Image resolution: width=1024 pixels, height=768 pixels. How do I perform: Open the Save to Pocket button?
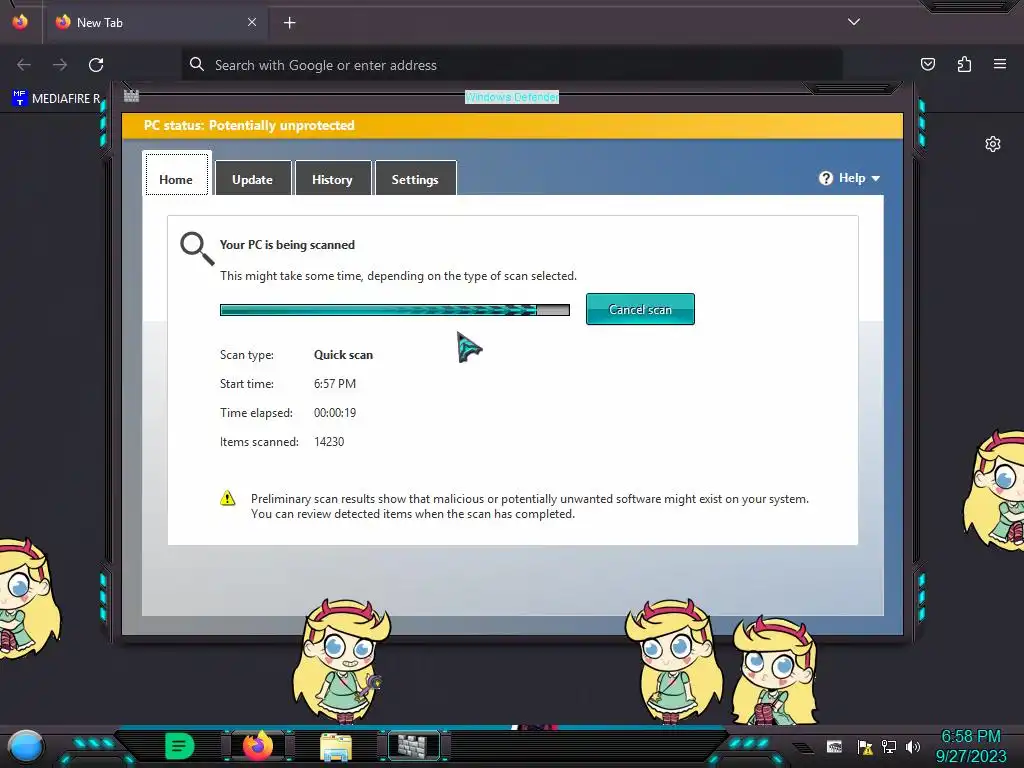click(928, 64)
